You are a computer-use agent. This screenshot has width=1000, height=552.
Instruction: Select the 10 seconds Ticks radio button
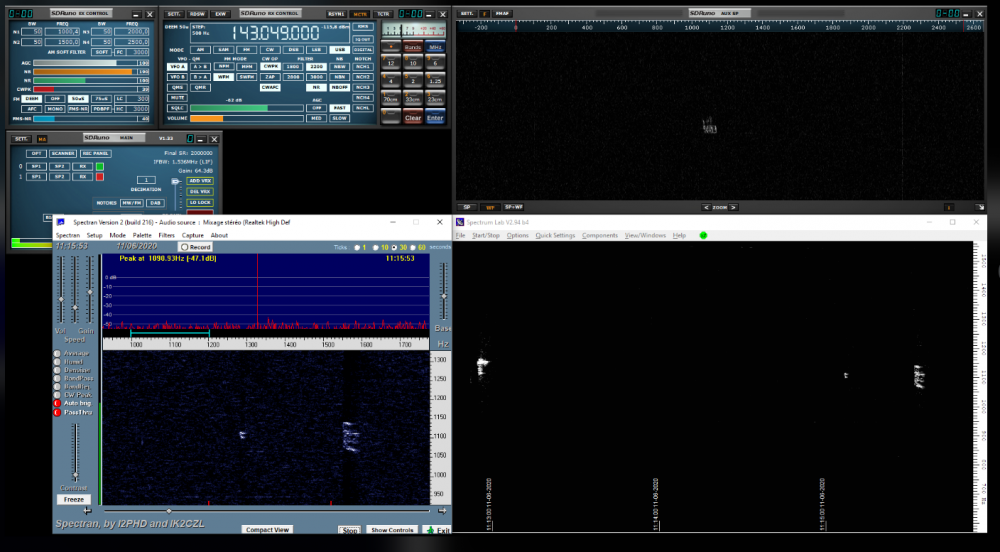377,246
